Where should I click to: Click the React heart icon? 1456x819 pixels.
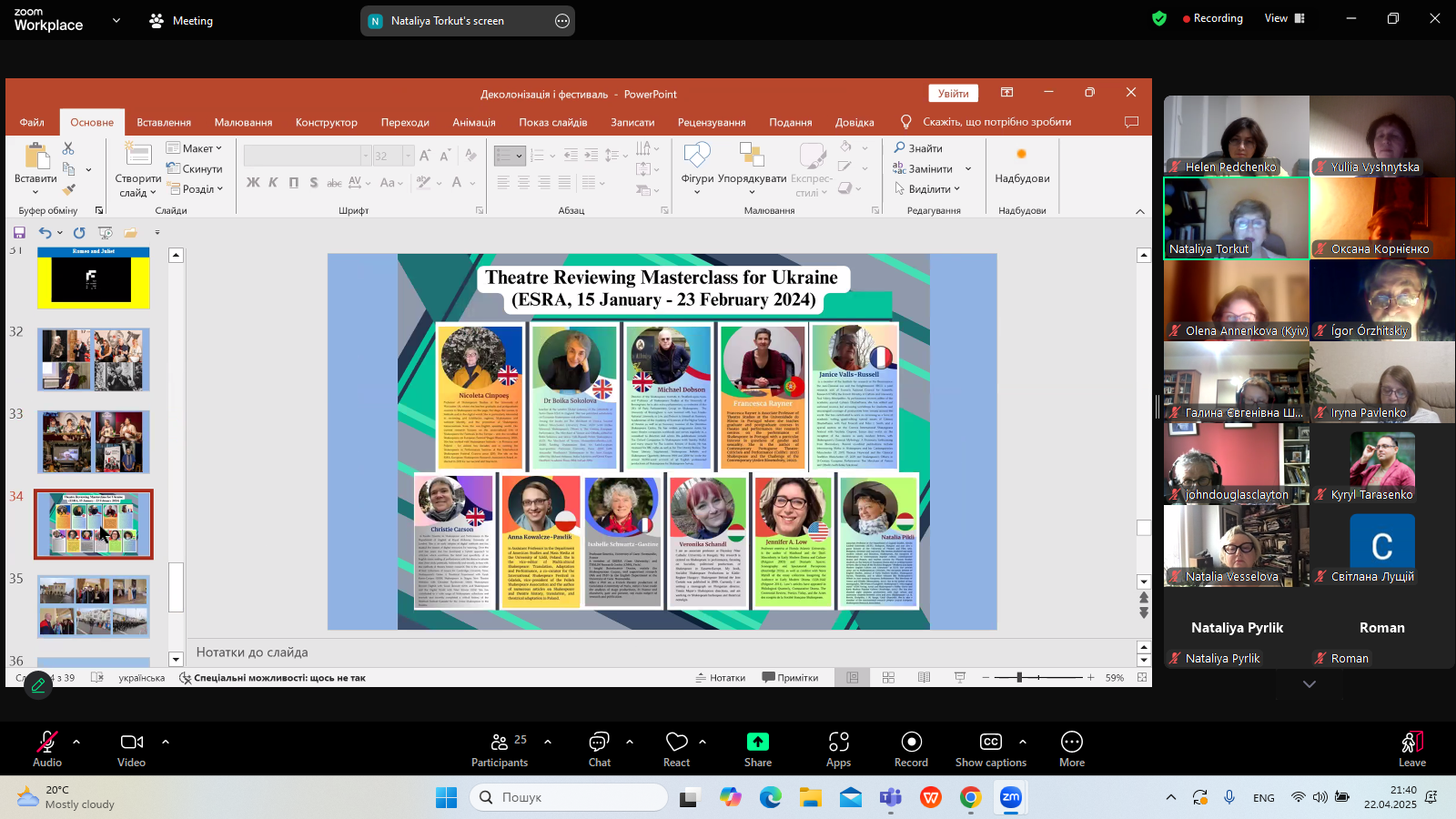click(x=676, y=742)
